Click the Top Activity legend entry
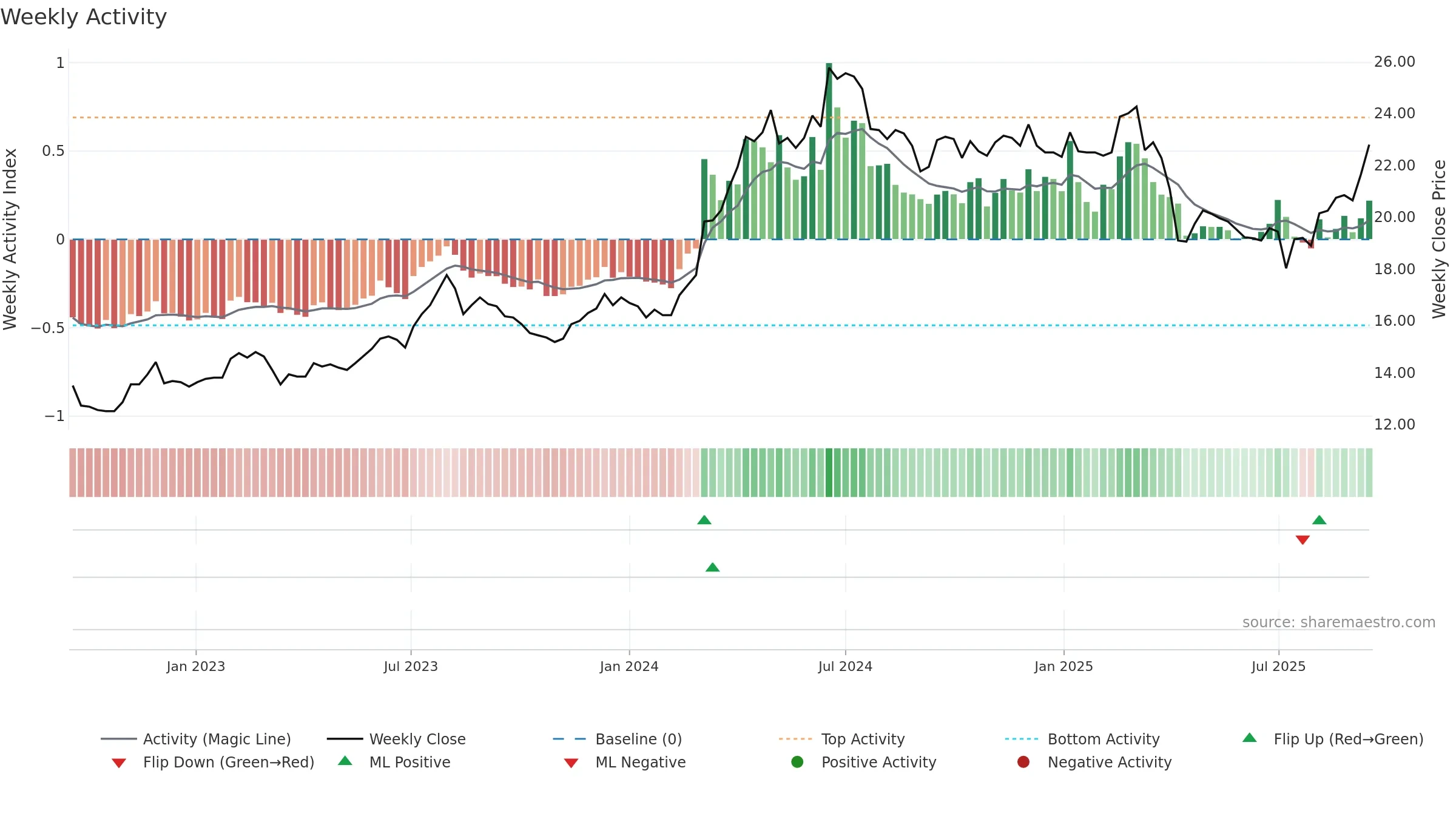Screen dimensions: 1456x819 [842, 739]
